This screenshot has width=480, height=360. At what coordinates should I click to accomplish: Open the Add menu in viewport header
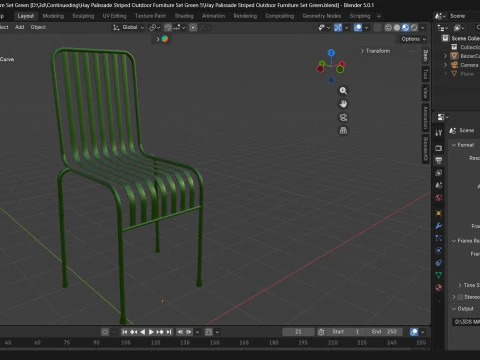pyautogui.click(x=20, y=27)
